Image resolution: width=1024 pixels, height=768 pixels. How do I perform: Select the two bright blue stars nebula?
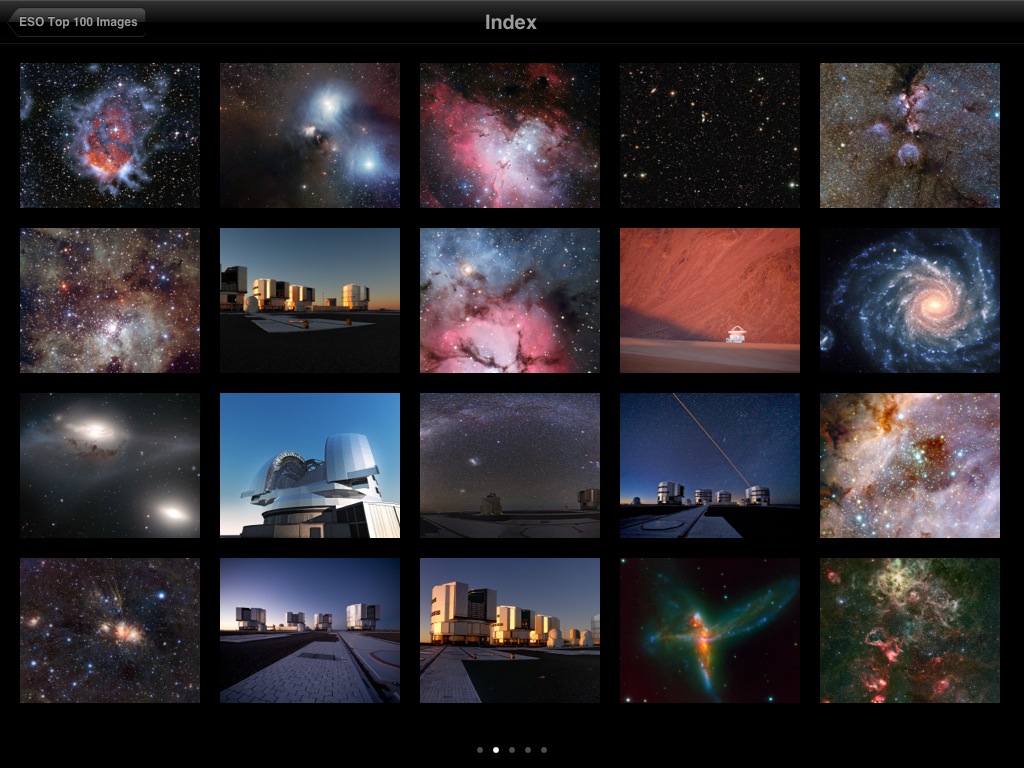(x=309, y=135)
